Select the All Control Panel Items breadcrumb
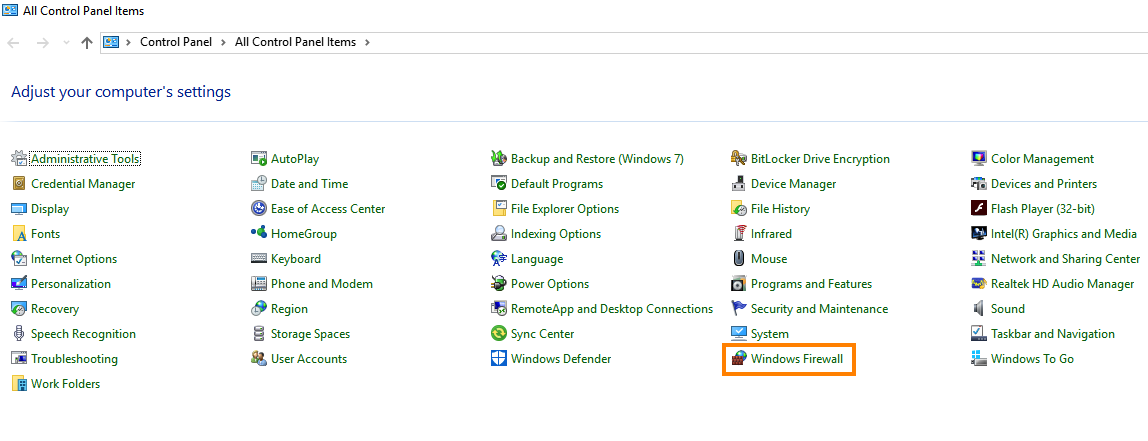The width and height of the screenshot is (1148, 441). click(x=295, y=42)
